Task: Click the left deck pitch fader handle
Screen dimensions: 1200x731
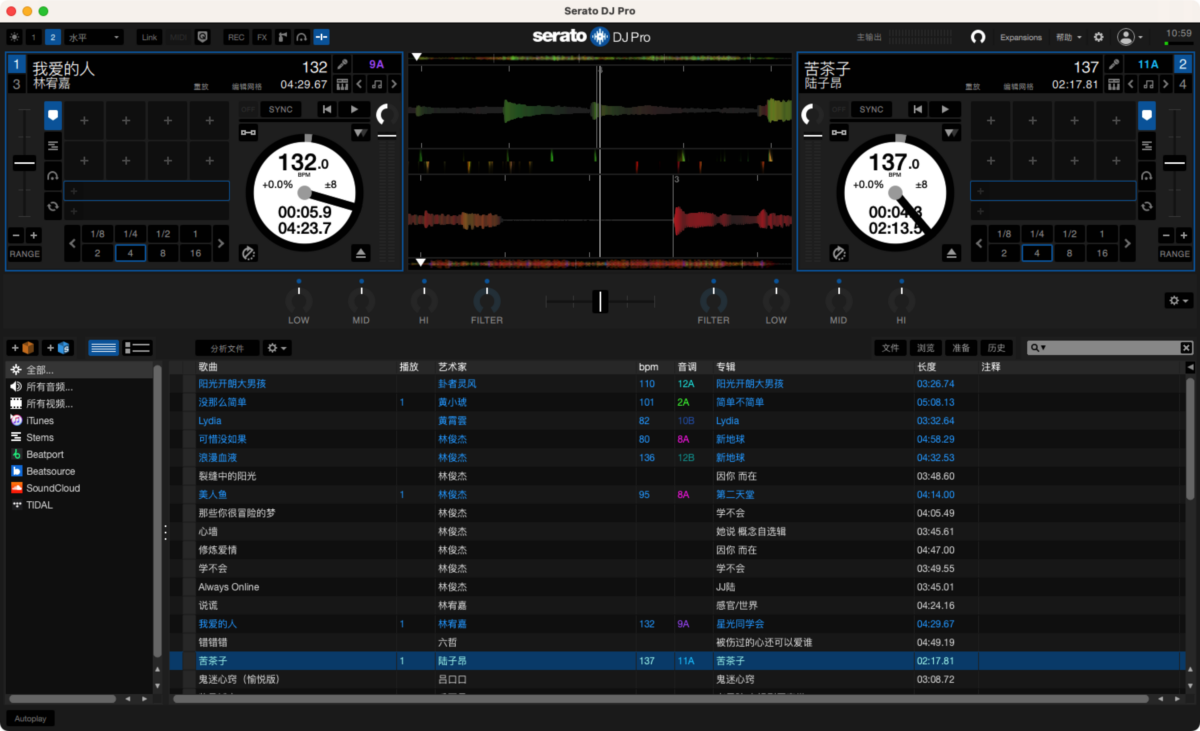Action: tap(24, 163)
